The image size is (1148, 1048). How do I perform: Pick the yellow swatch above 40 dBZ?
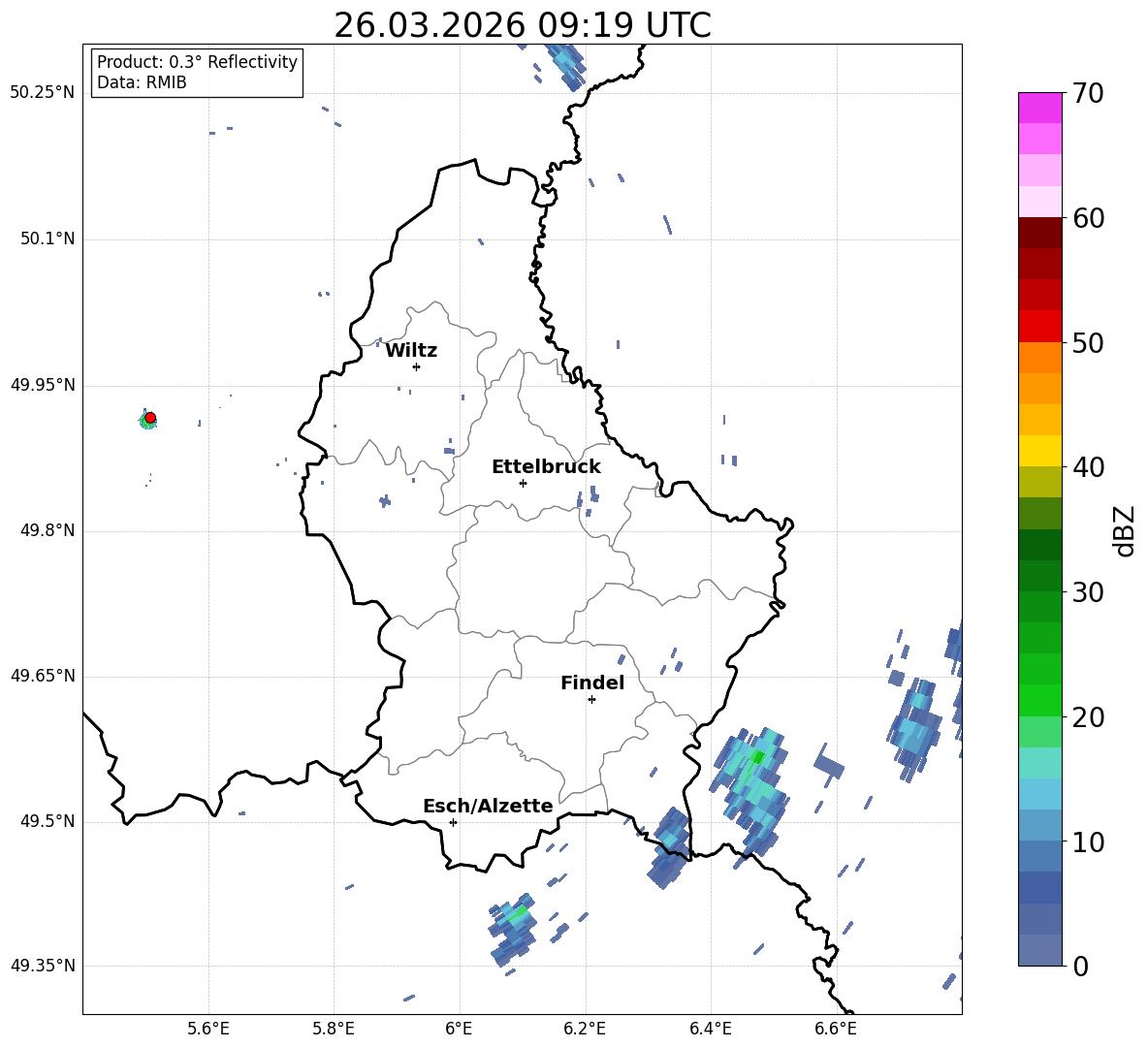pos(1039,451)
